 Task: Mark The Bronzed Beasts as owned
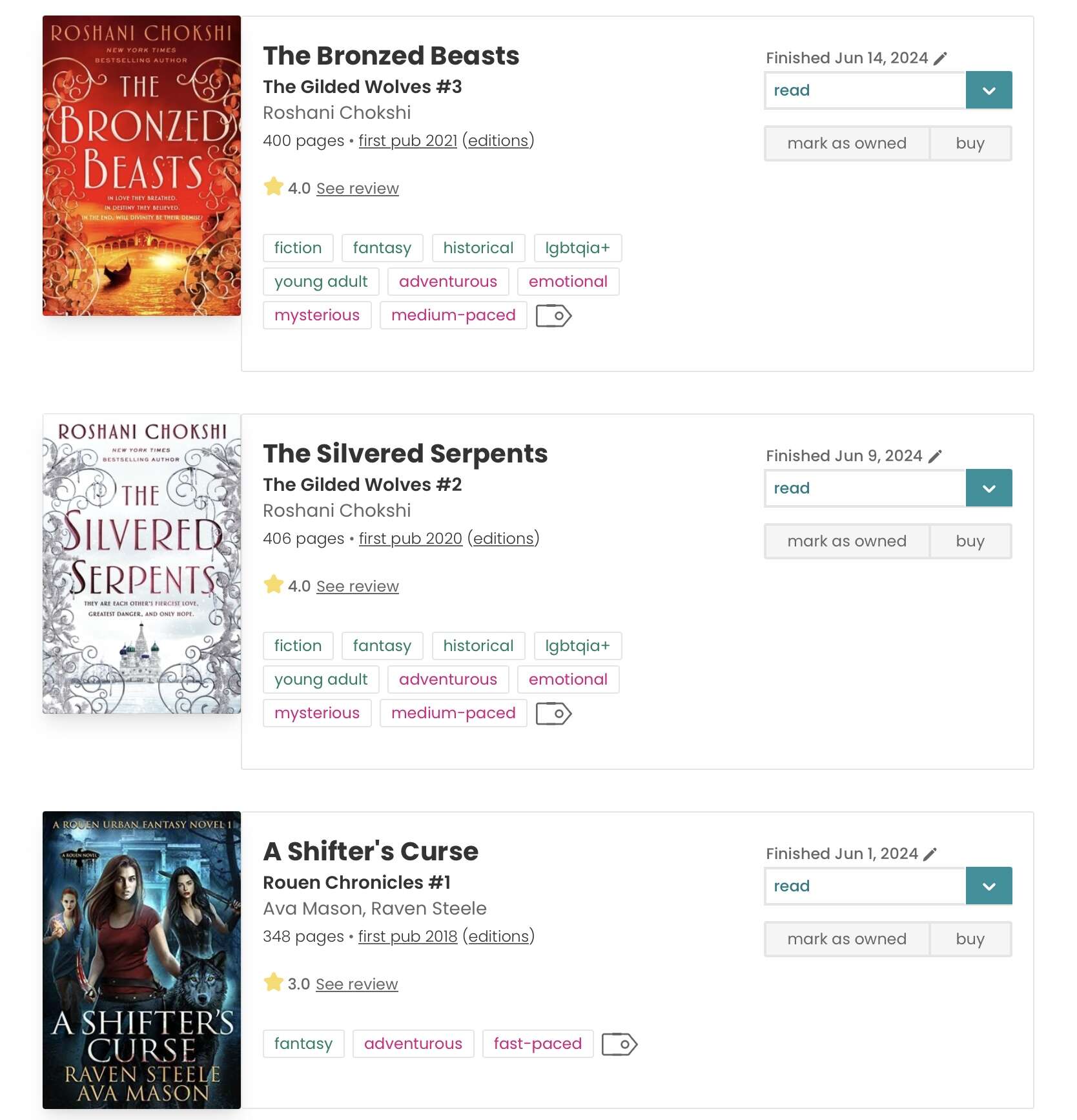click(846, 143)
